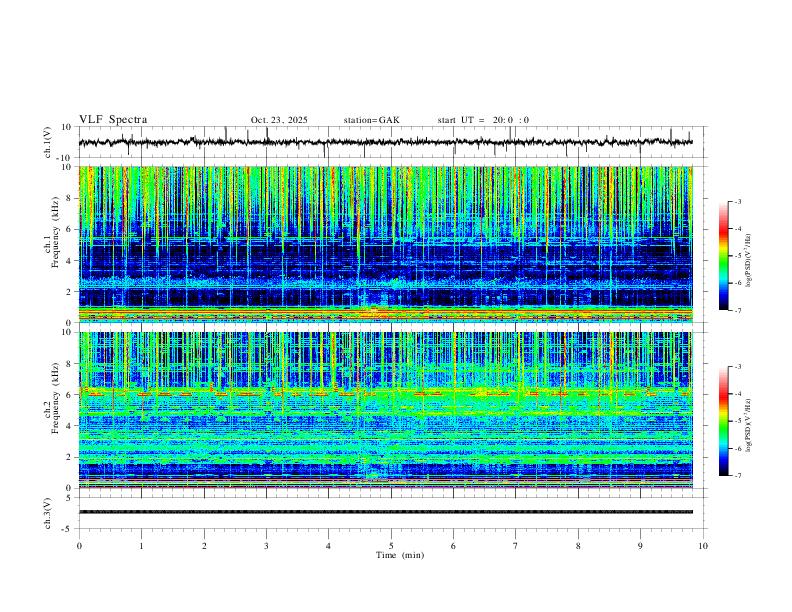The image size is (792, 612).
Task: Click the "start UT = 20:0 :0" text
Action: pos(483,120)
